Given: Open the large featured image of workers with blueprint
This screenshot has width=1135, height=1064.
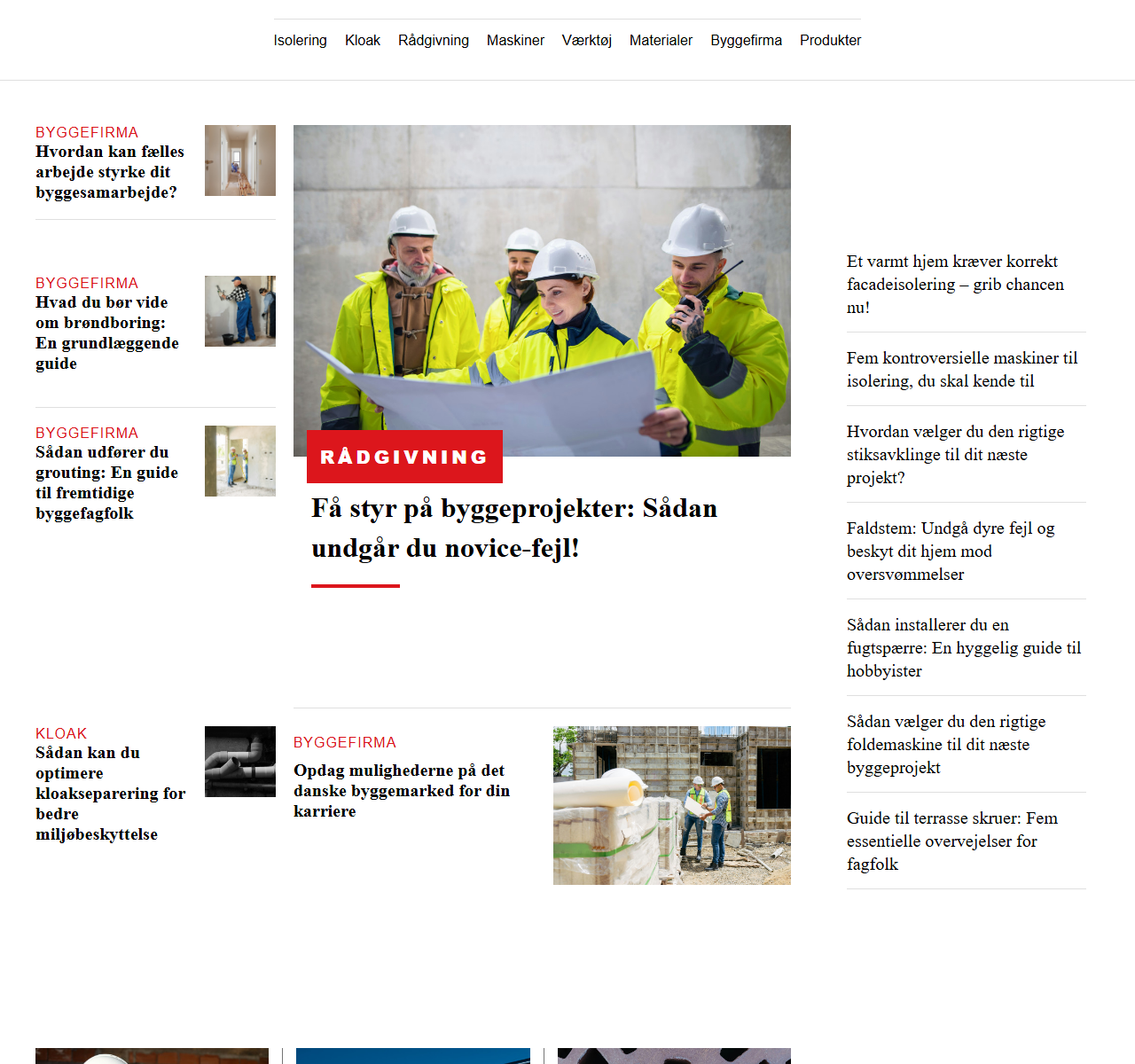Looking at the screenshot, I should [x=542, y=284].
